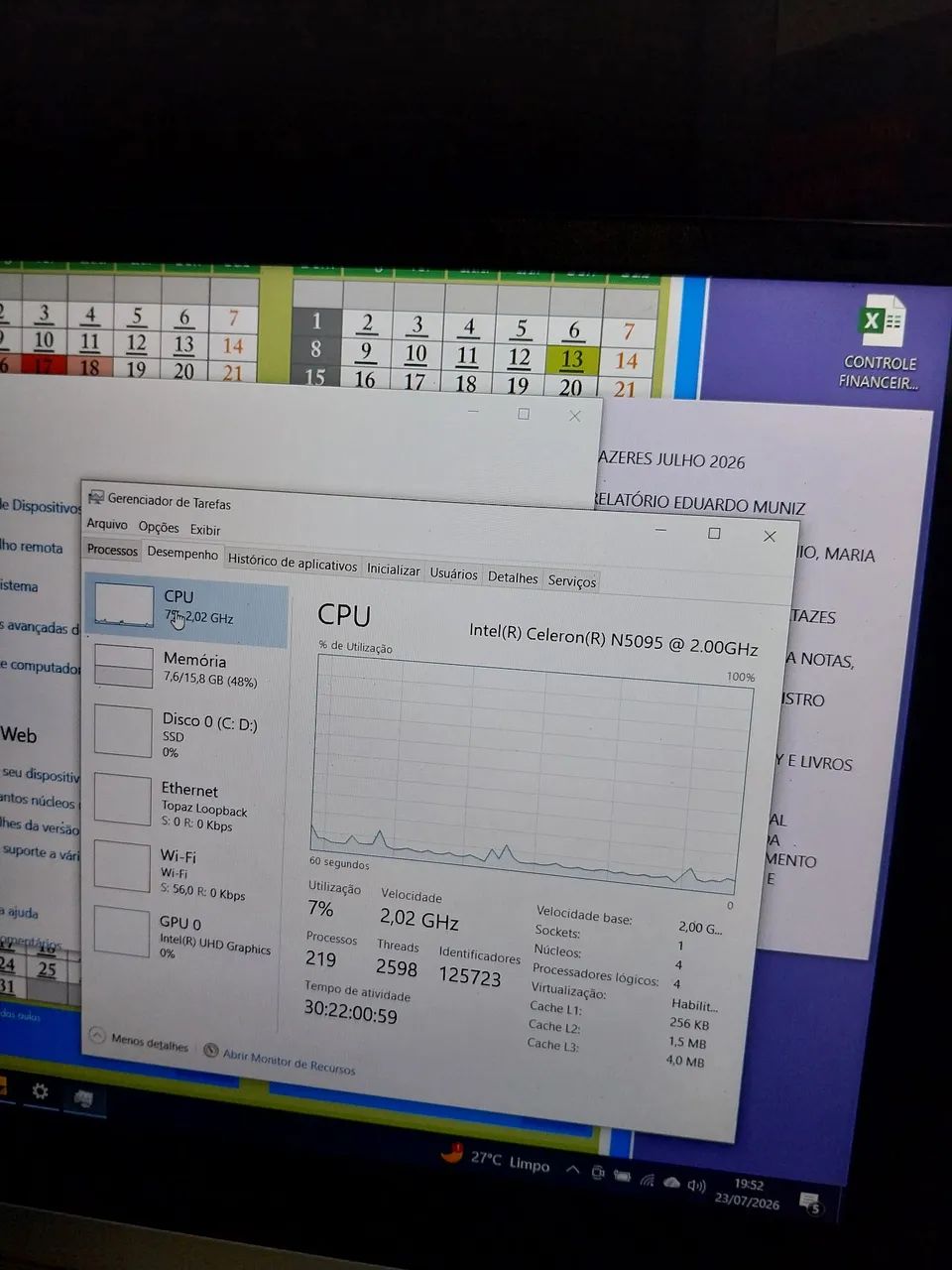Click the Task Manager taskbar icon
The height and width of the screenshot is (1270, 952).
coord(84,1097)
